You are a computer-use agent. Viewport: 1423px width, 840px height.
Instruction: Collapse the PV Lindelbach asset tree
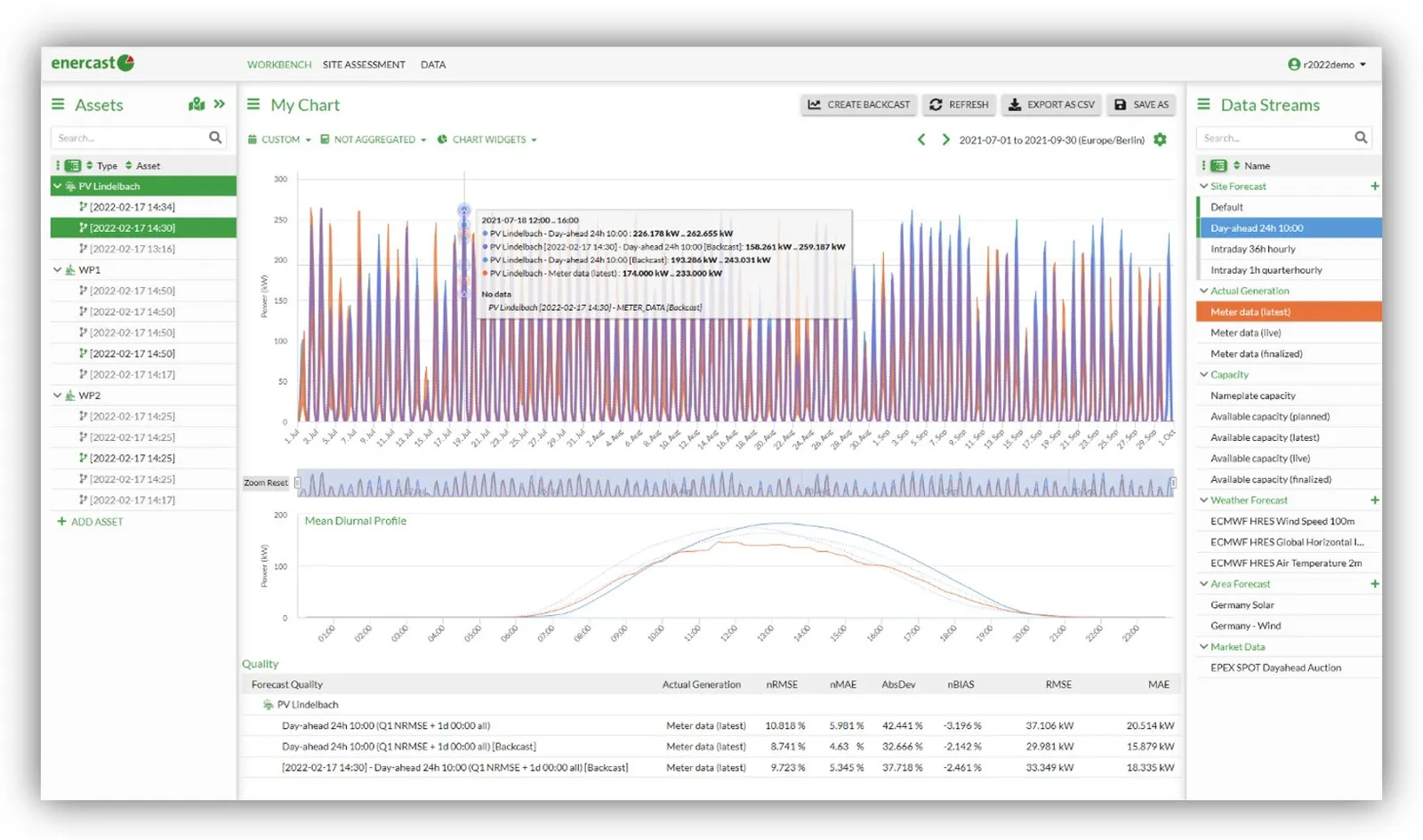pyautogui.click(x=58, y=187)
